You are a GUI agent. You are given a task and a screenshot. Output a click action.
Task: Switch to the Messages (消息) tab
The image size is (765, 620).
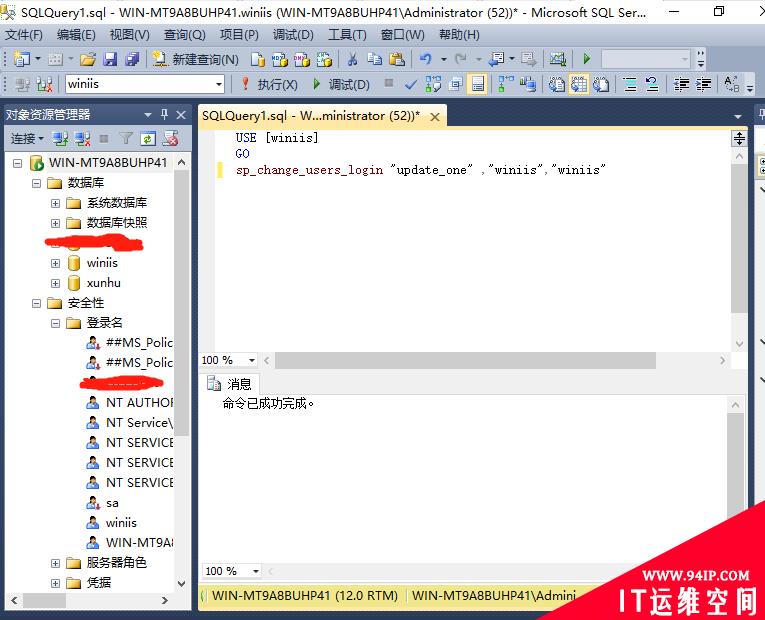(230, 384)
